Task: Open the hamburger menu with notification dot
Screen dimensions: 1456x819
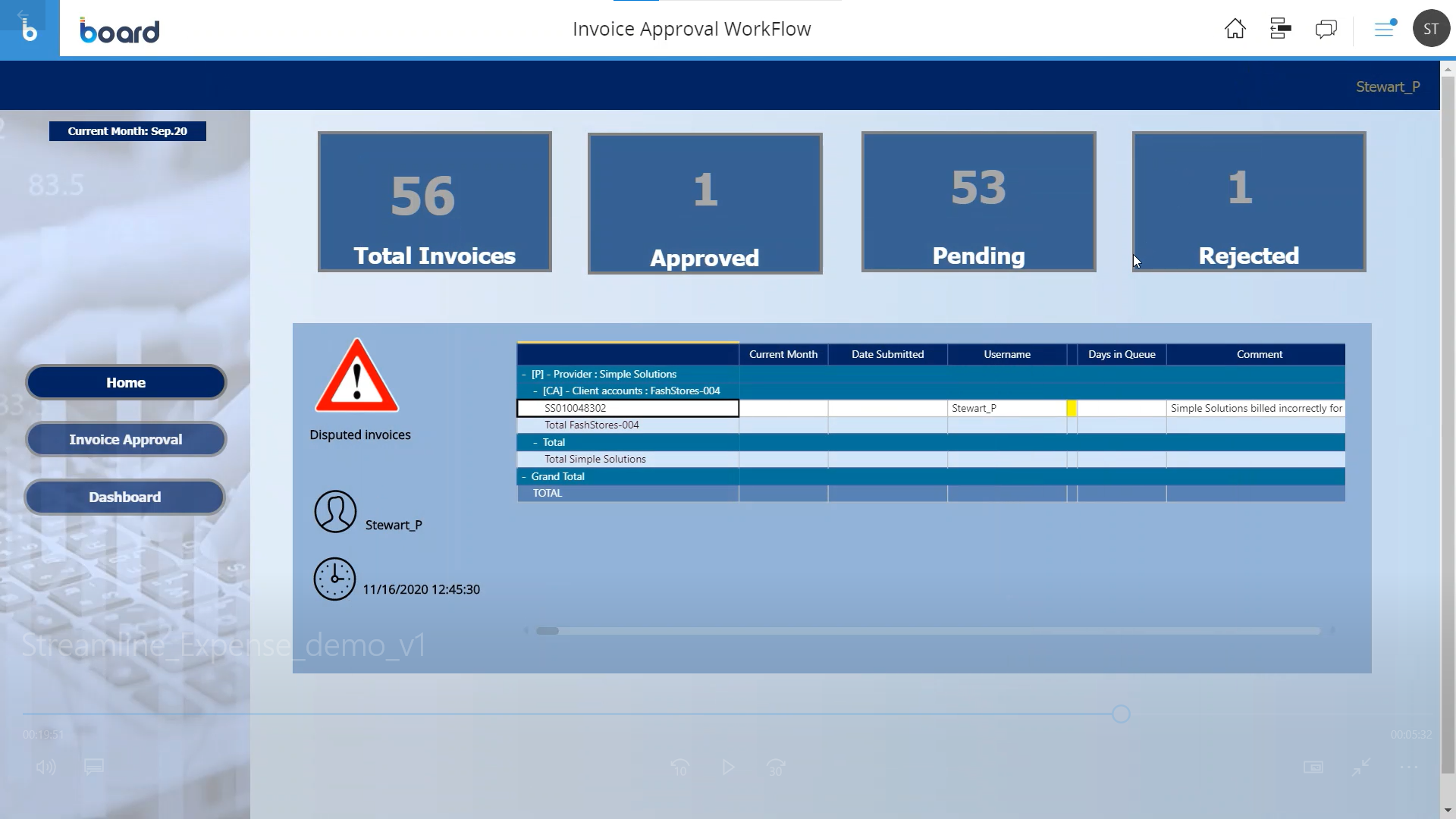Action: tap(1385, 29)
